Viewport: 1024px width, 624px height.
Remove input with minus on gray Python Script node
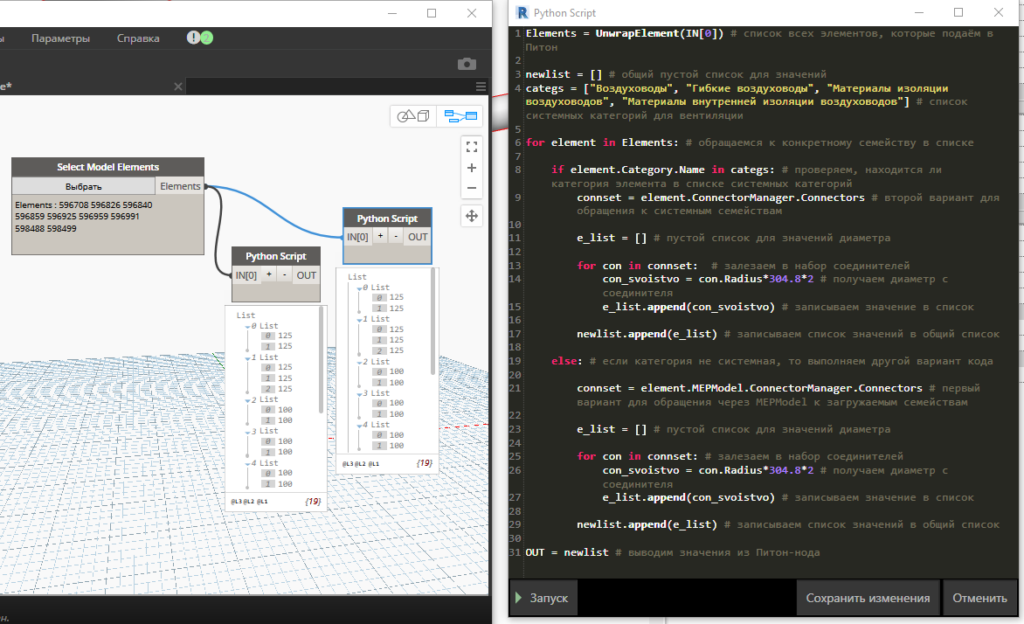pos(284,275)
